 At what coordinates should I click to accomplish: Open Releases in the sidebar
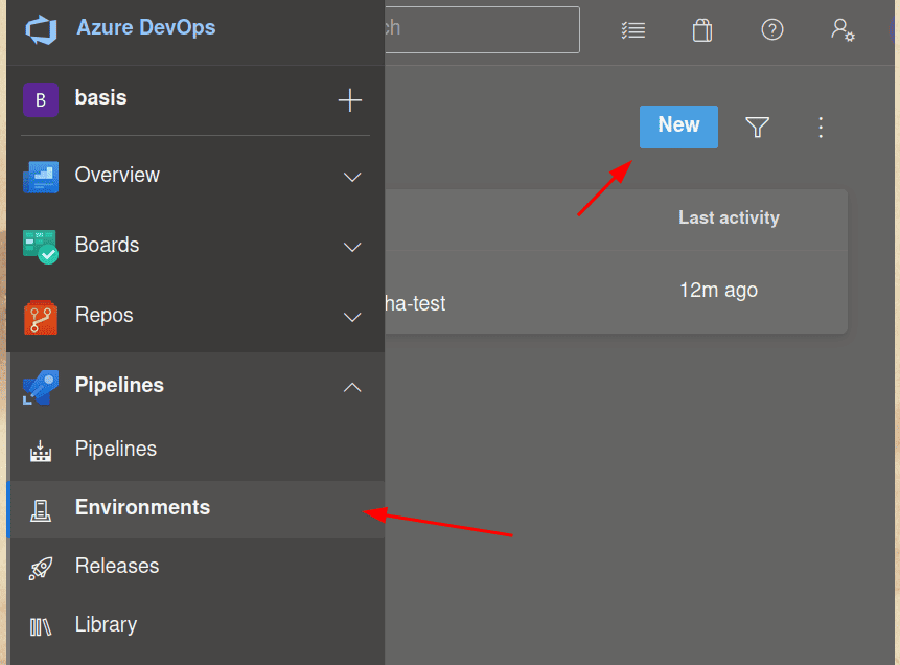pyautogui.click(x=117, y=566)
